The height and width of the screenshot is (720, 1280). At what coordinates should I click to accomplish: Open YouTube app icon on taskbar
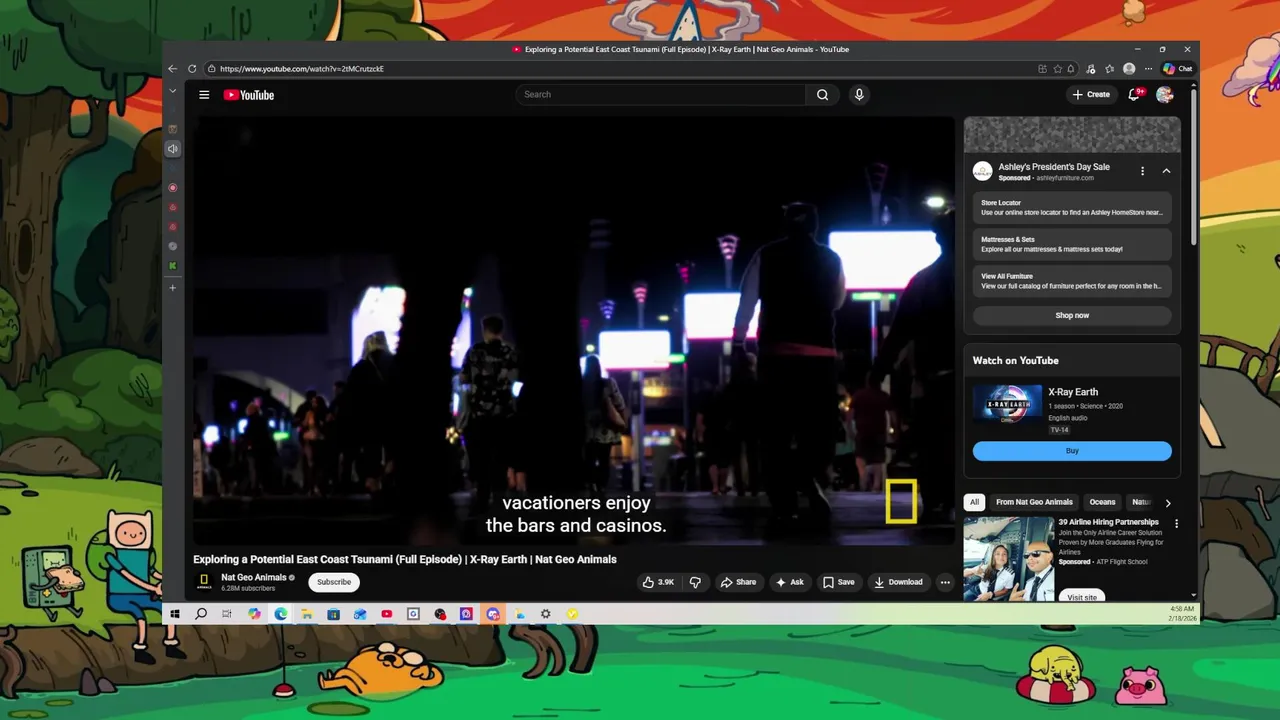coord(386,614)
